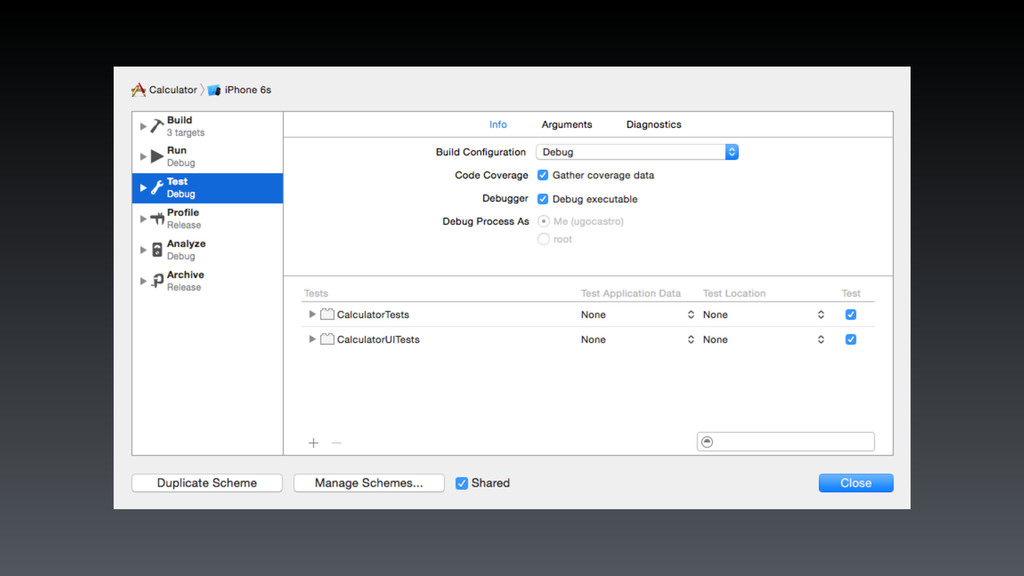This screenshot has height=576, width=1024.
Task: Click the Archive icon in sidebar
Action: pyautogui.click(x=157, y=281)
